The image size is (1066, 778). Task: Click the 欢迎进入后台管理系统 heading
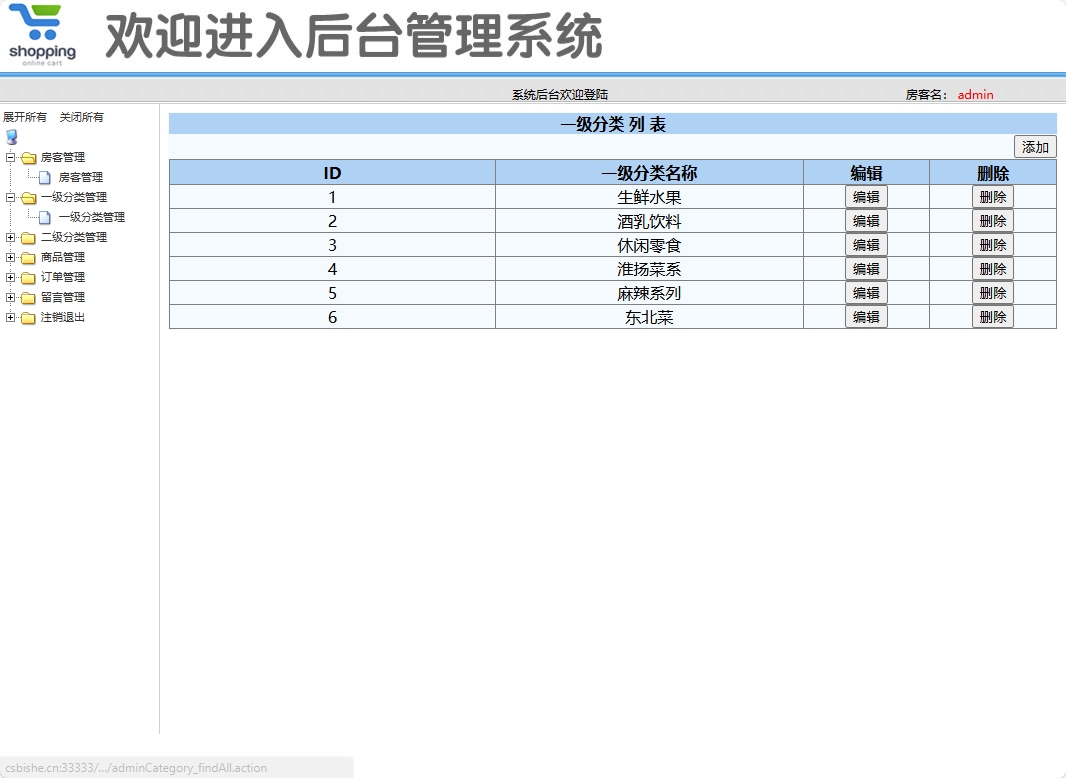[354, 36]
